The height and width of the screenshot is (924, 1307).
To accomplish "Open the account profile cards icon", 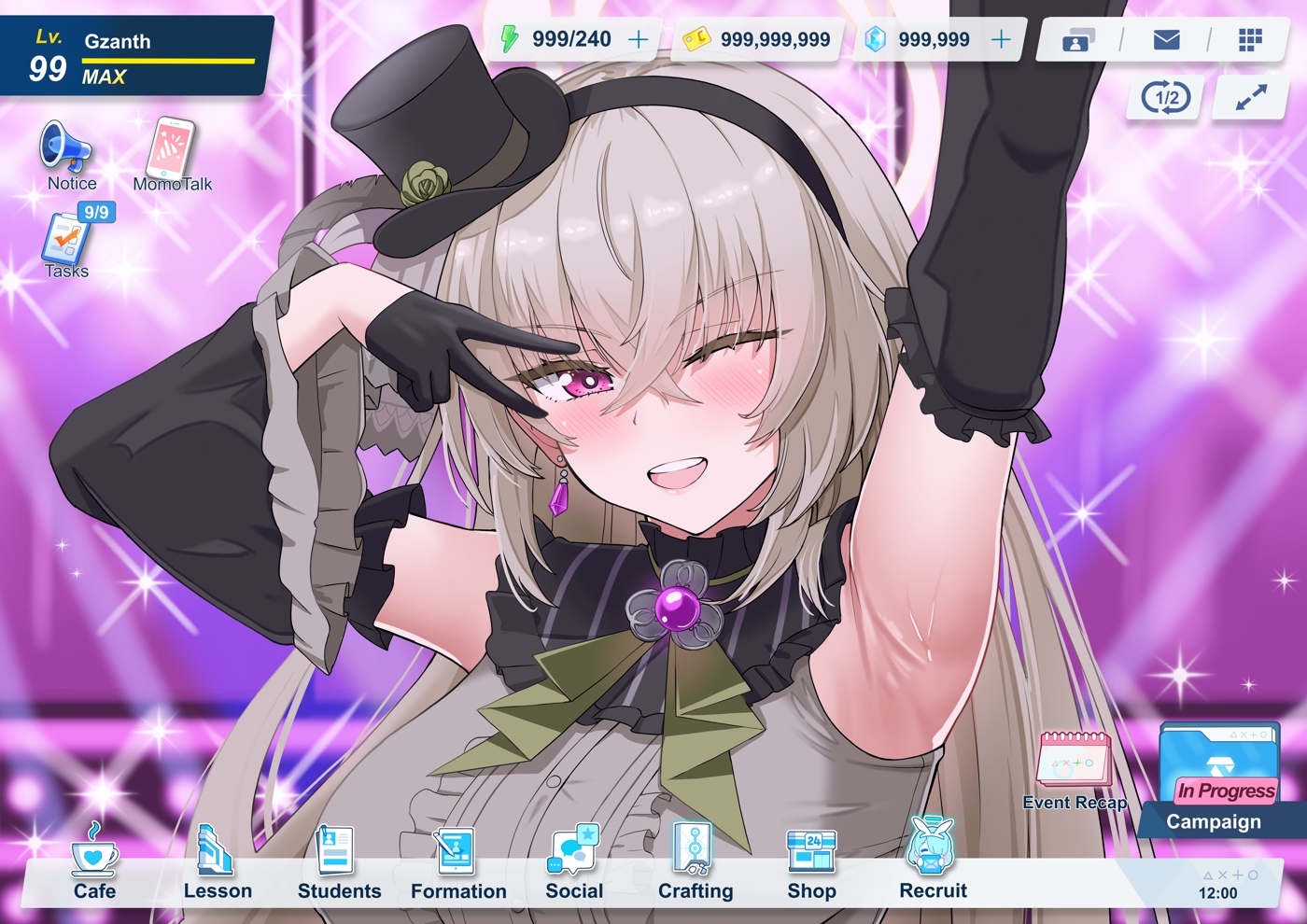I will click(1078, 40).
